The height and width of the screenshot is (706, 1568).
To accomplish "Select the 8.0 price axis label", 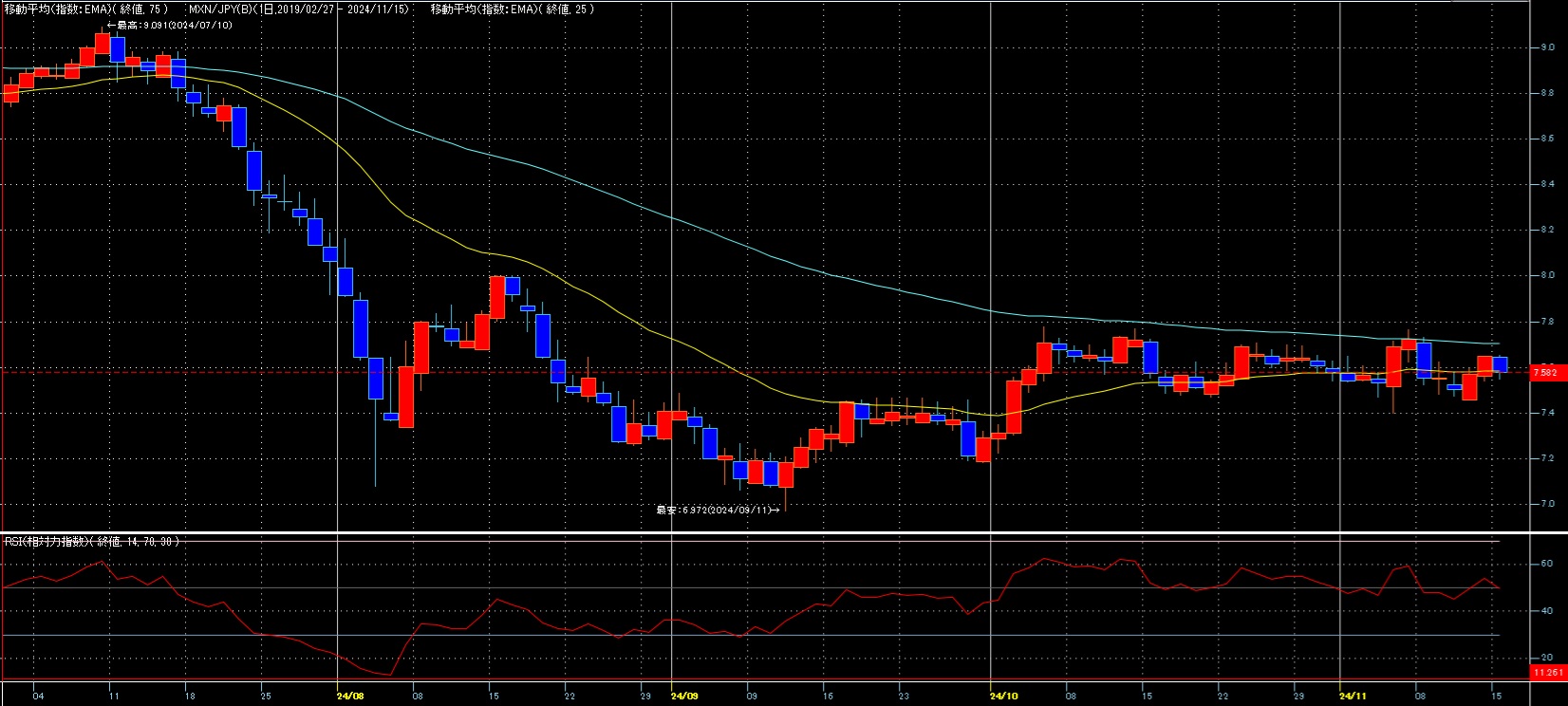I will [x=1547, y=275].
